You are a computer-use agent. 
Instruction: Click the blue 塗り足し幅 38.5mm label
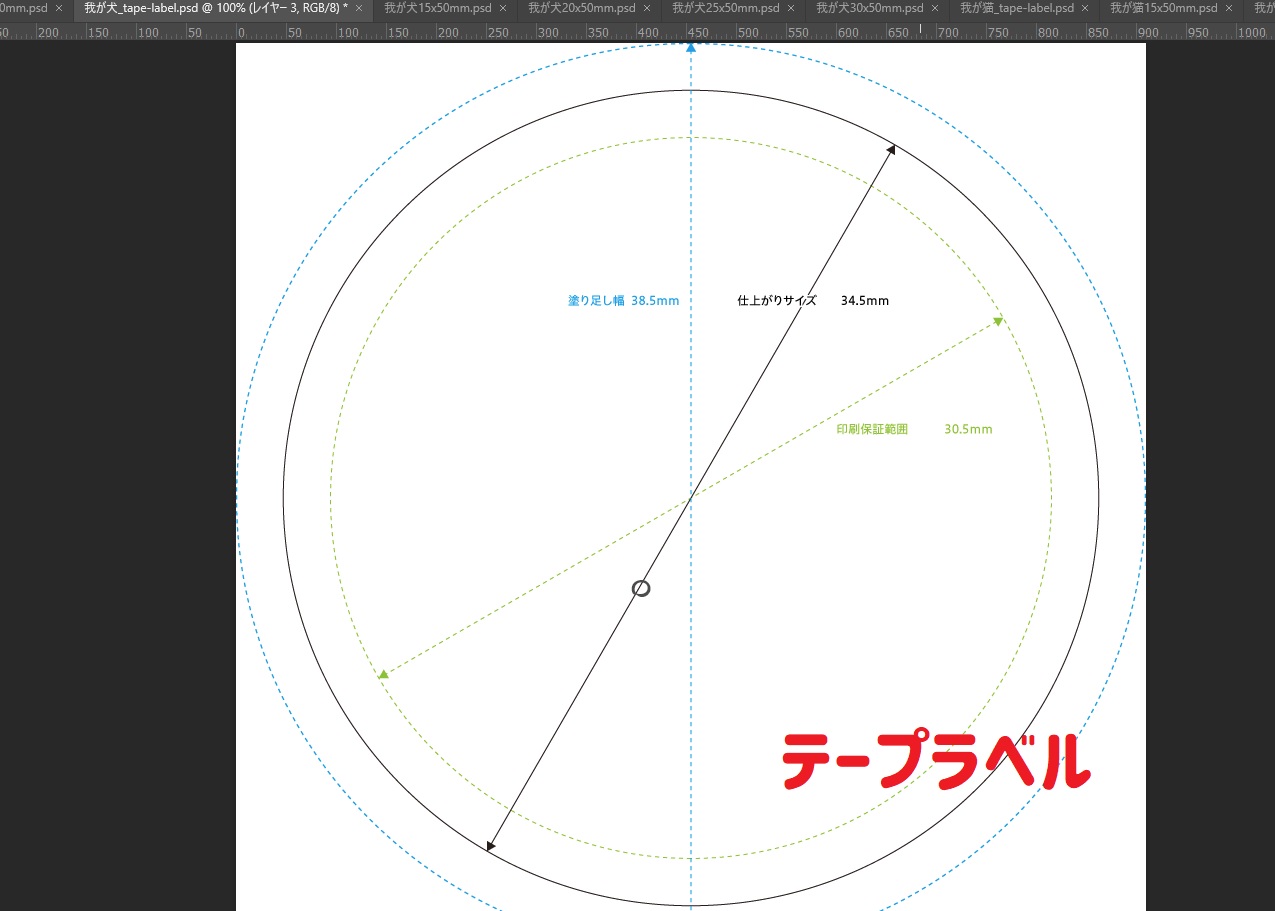[x=623, y=300]
